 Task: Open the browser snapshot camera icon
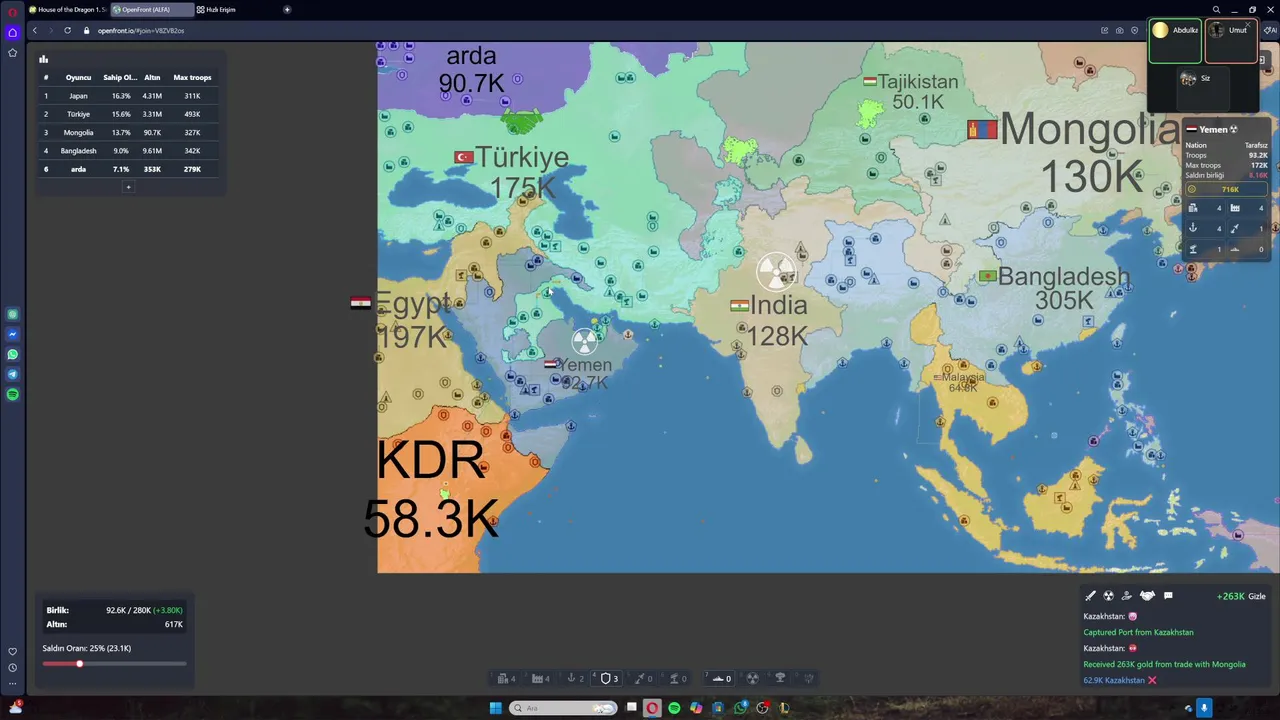(x=1119, y=30)
